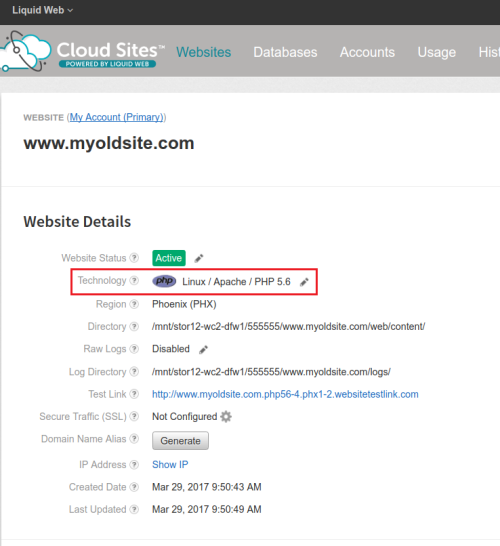Select the www.myoldsite.com heading
The height and width of the screenshot is (546, 500).
109,143
